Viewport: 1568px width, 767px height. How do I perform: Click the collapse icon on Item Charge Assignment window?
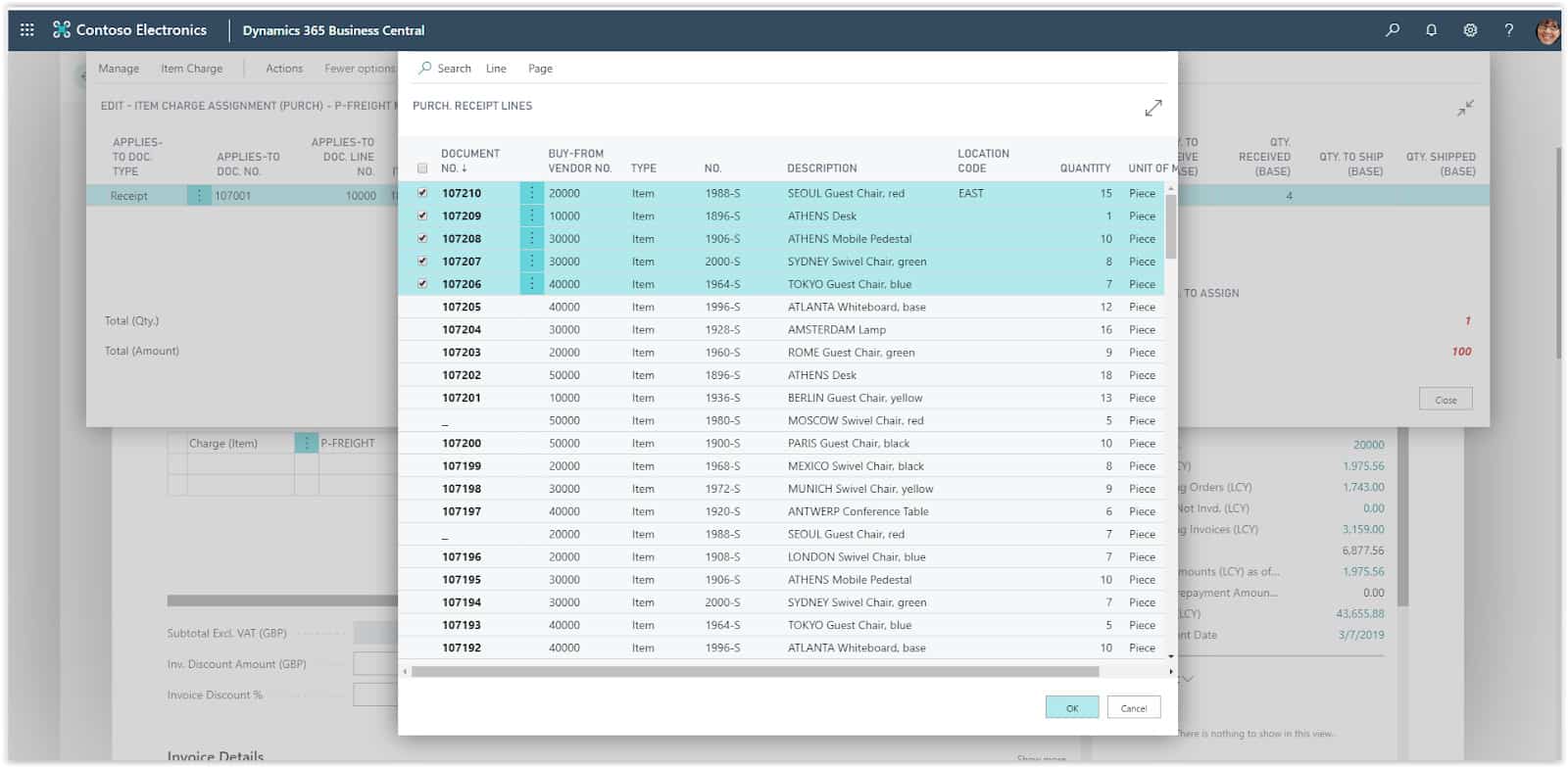pyautogui.click(x=1465, y=108)
